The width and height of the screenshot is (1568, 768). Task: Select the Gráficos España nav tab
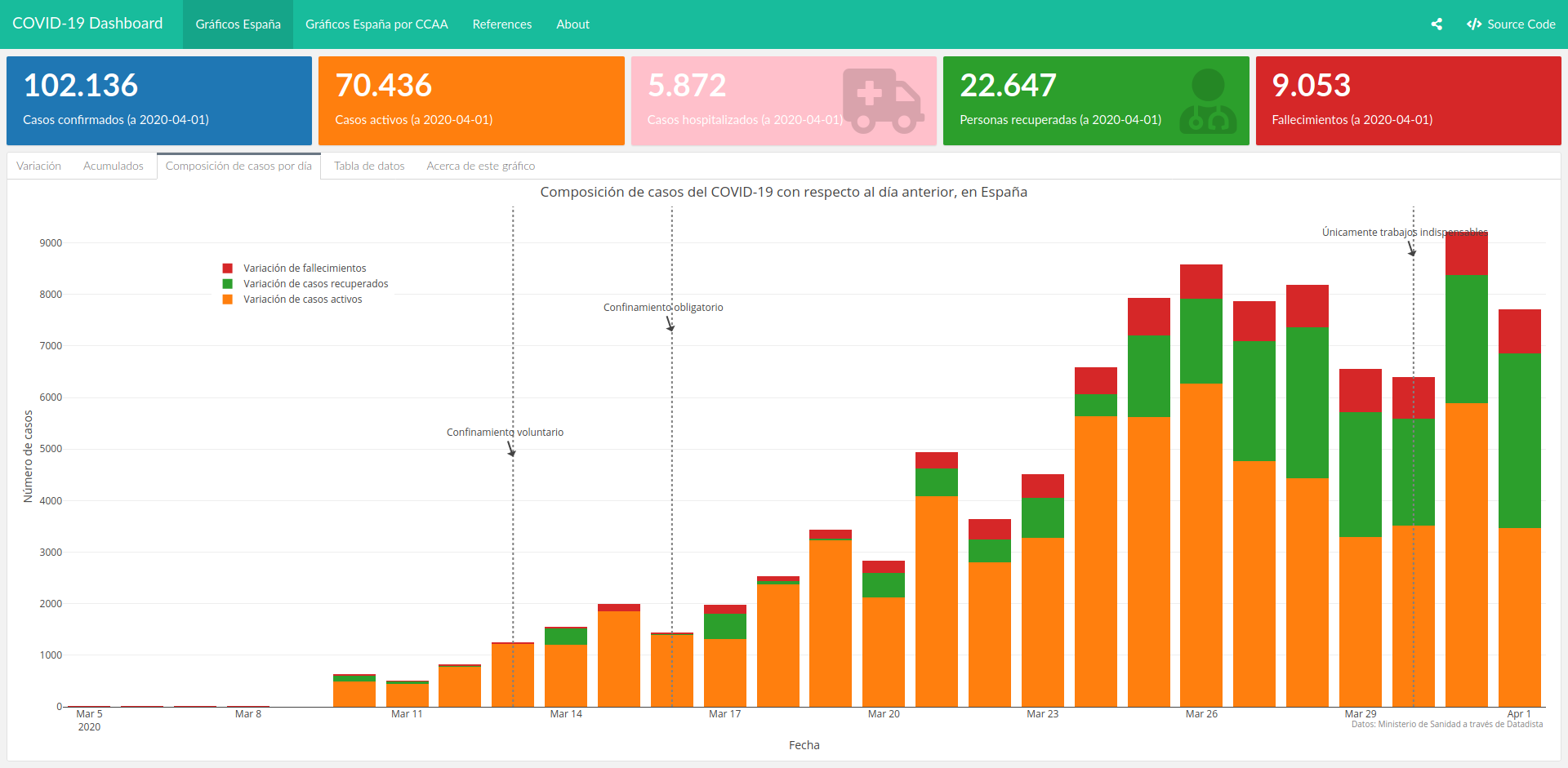(238, 24)
